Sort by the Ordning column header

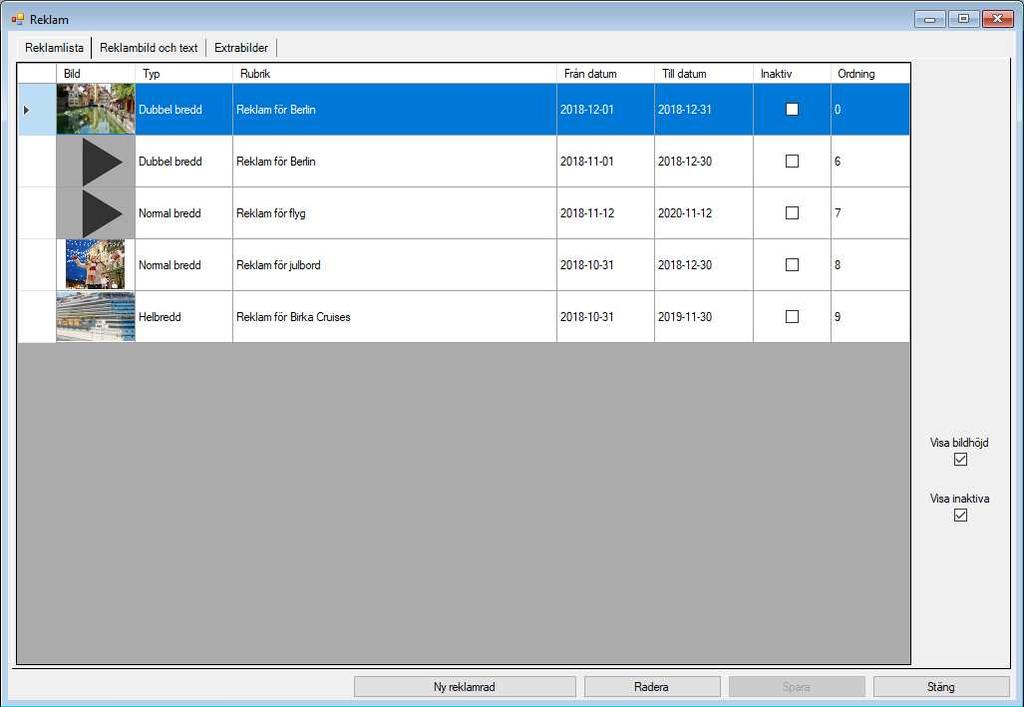[870, 73]
